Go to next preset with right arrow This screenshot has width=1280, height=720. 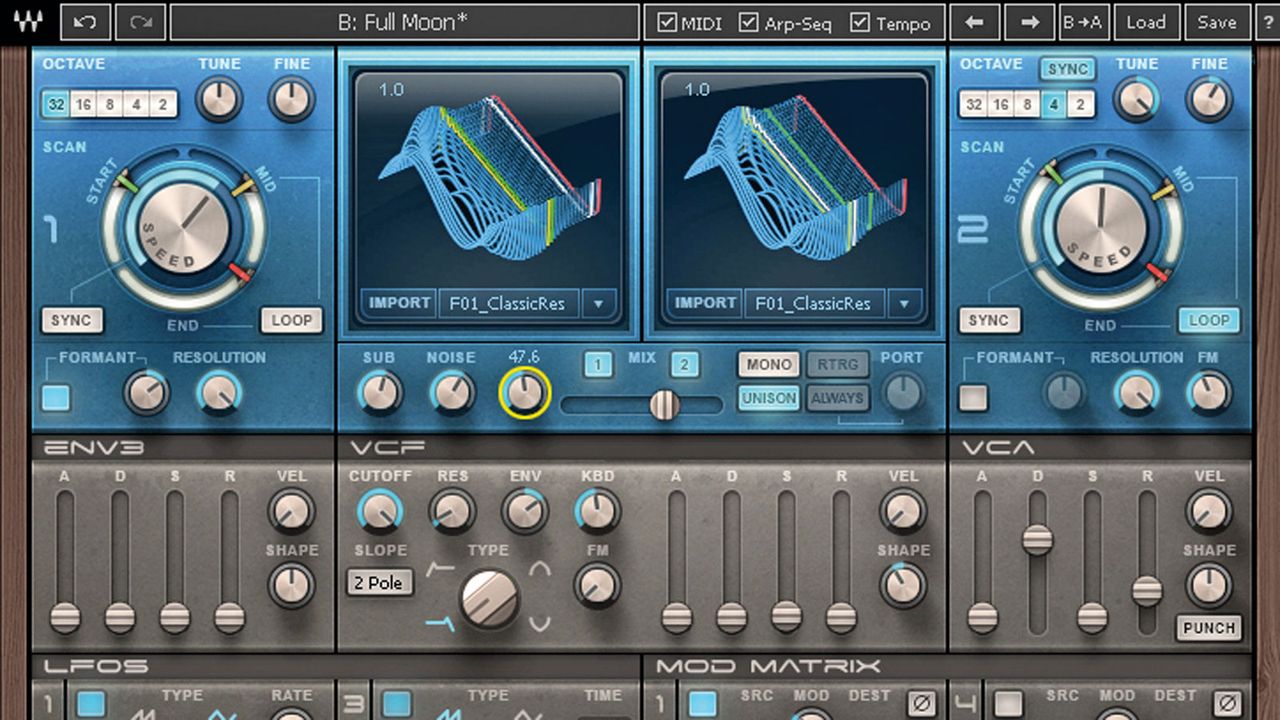point(1029,22)
